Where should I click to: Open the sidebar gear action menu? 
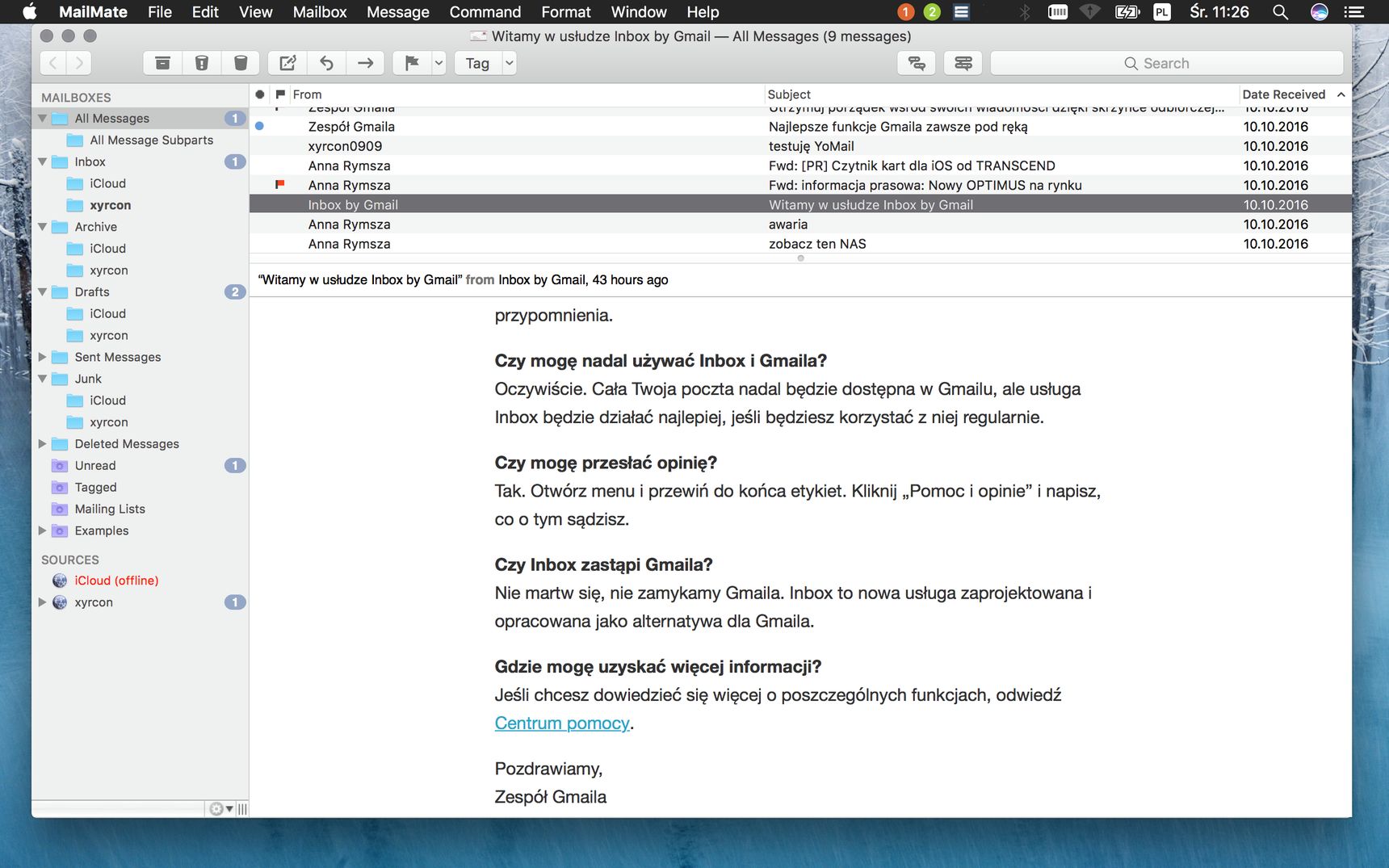(220, 808)
